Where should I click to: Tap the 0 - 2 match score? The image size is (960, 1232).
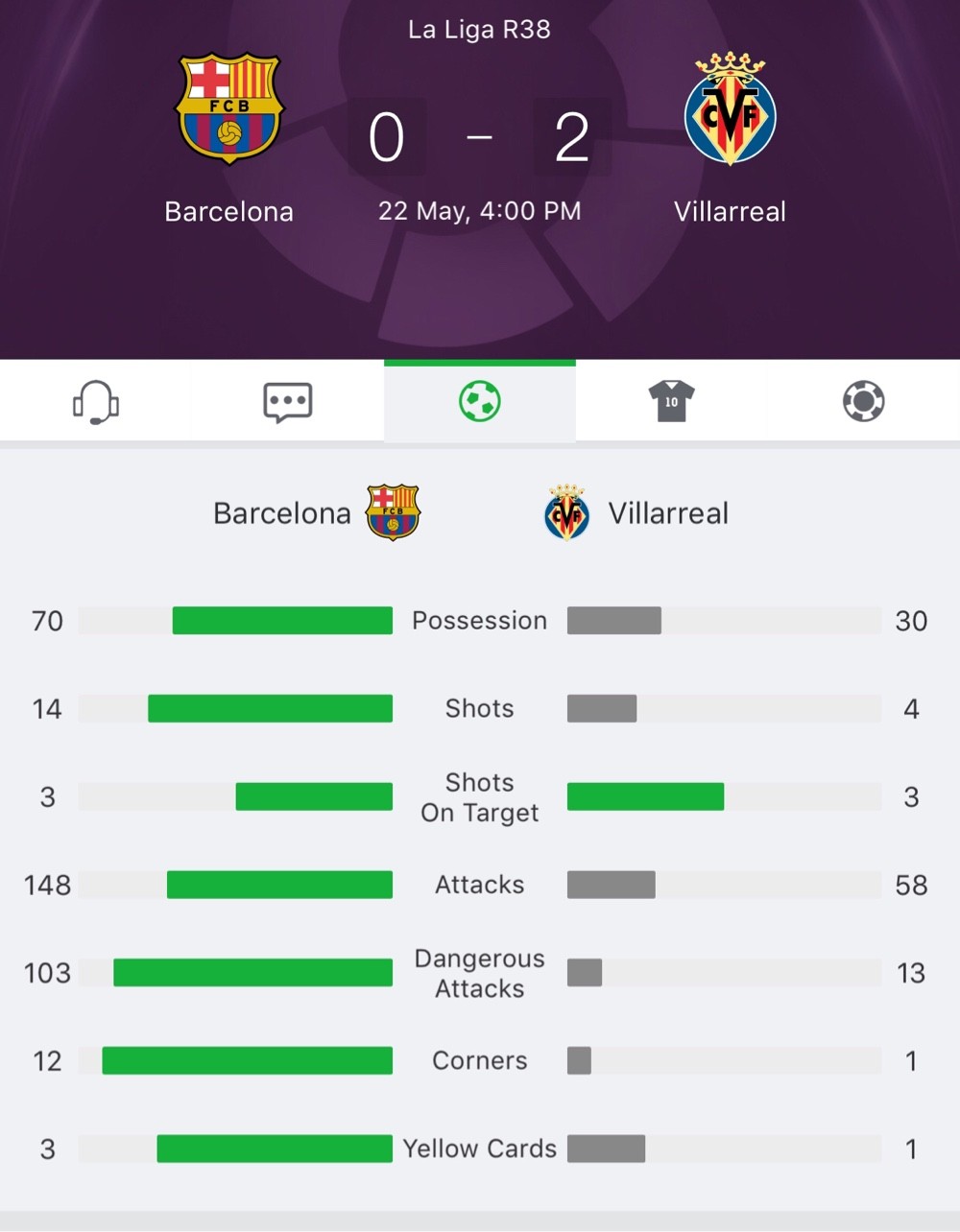coord(479,137)
